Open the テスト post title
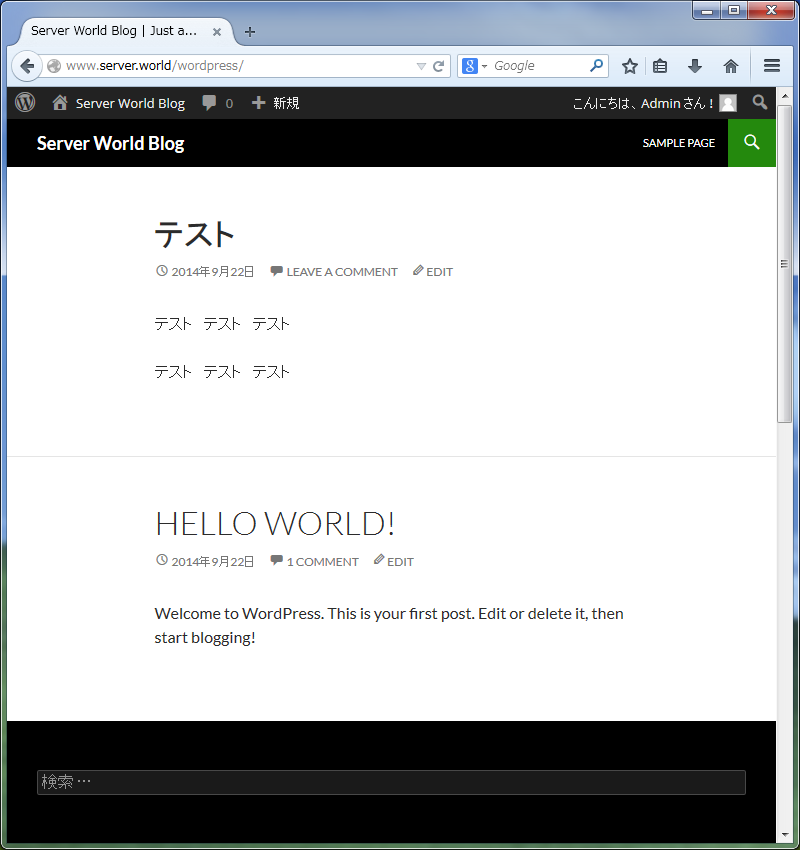The height and width of the screenshot is (850, 800). tap(194, 234)
